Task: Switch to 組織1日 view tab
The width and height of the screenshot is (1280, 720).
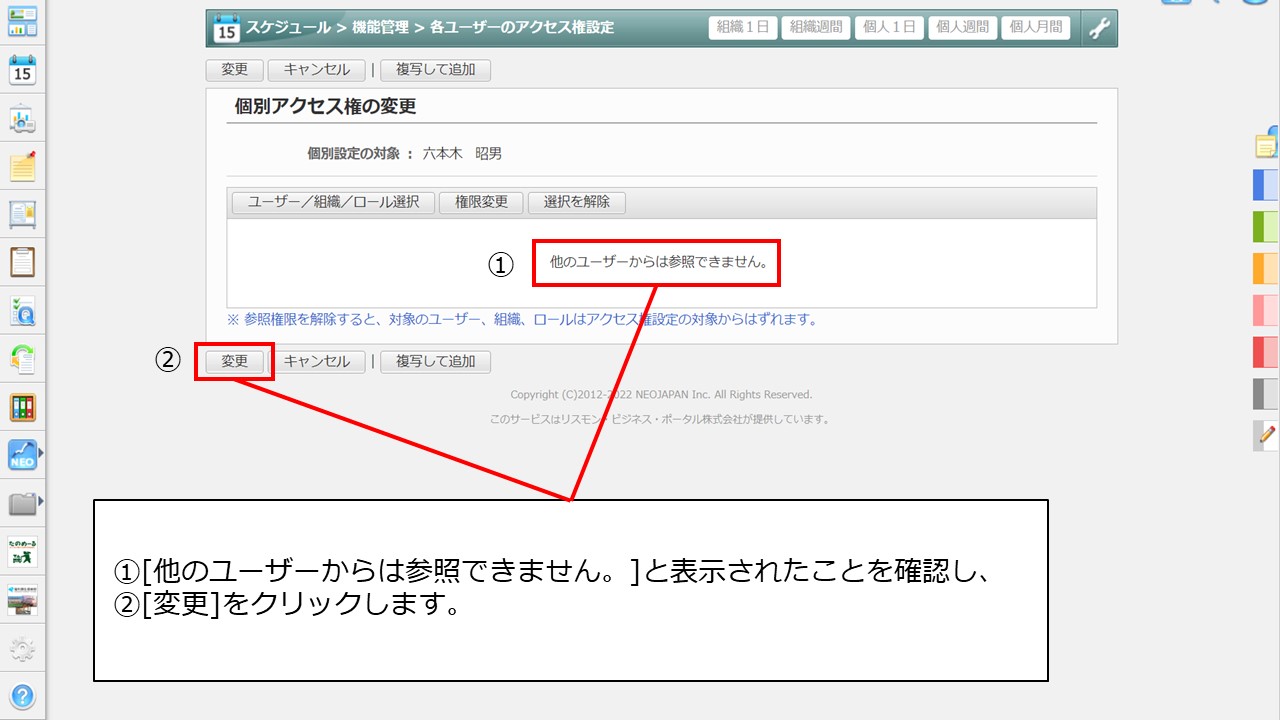Action: (743, 28)
